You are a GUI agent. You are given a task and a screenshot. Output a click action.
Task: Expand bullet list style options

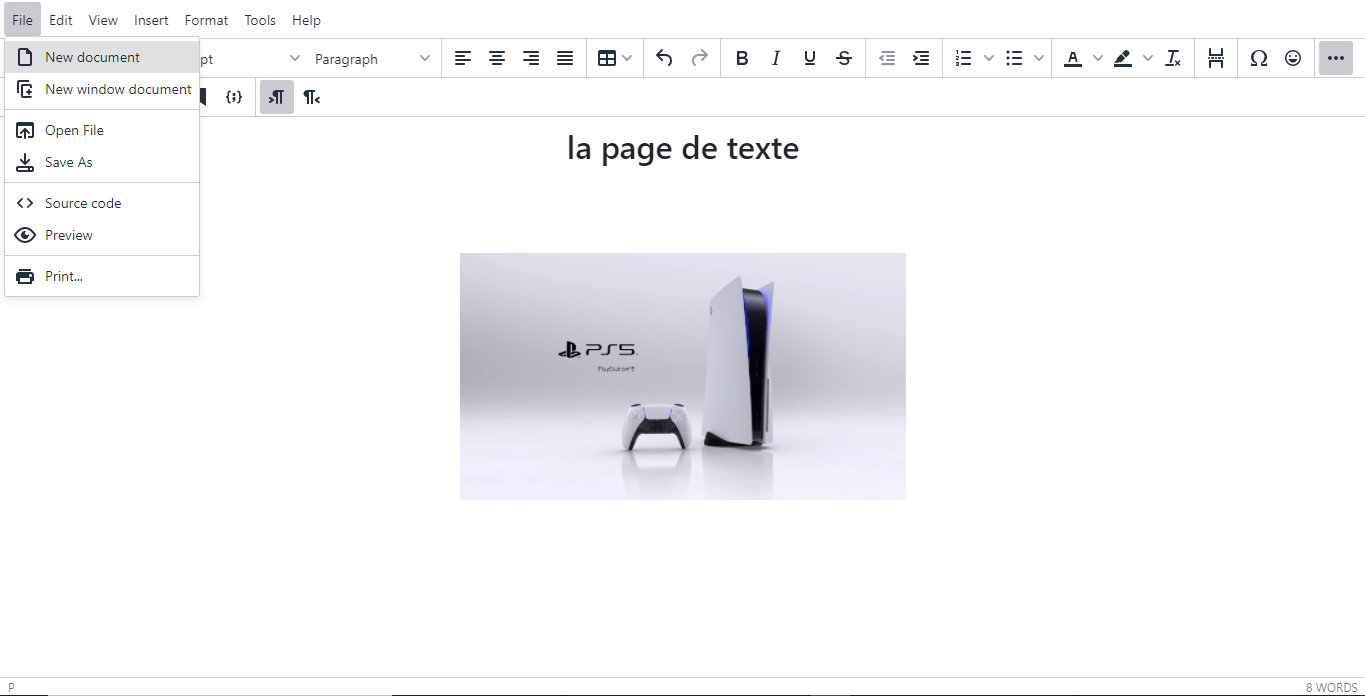1039,58
